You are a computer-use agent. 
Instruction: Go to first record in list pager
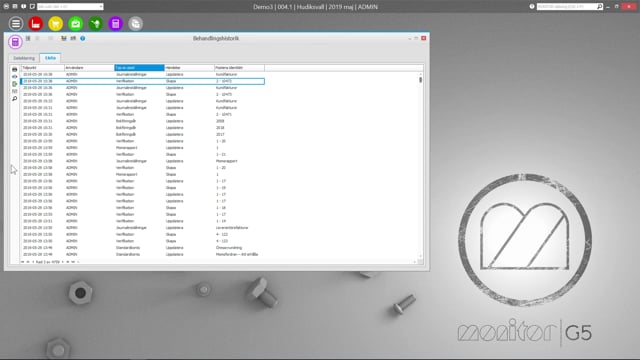pyautogui.click(x=23, y=262)
